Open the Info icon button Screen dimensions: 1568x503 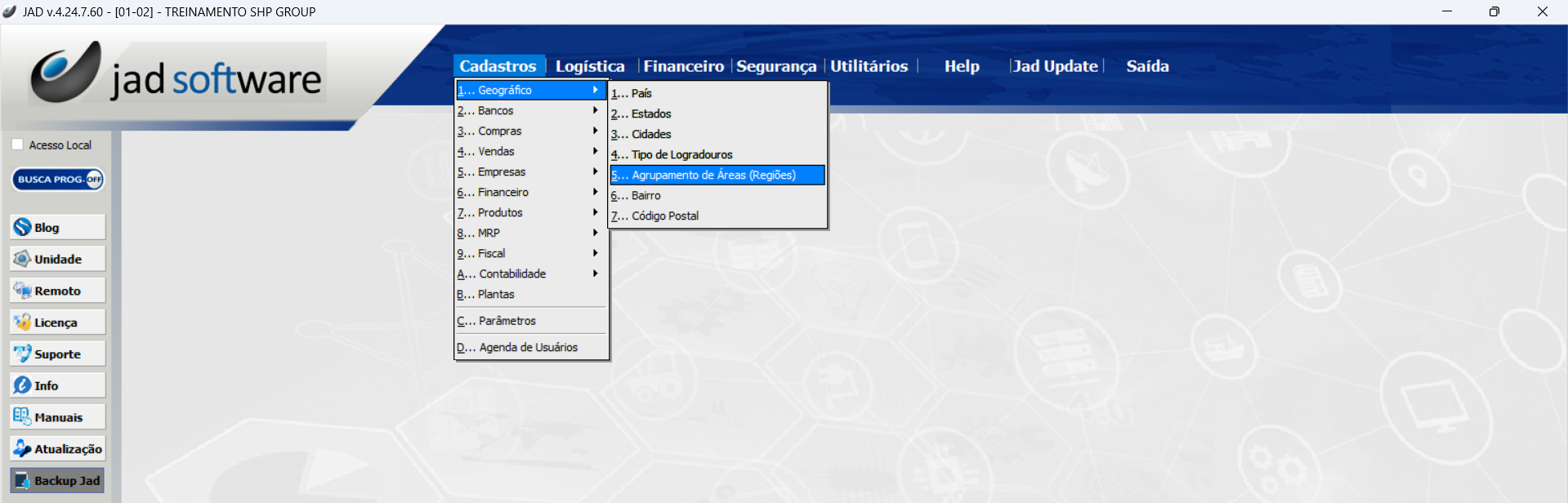(x=57, y=385)
